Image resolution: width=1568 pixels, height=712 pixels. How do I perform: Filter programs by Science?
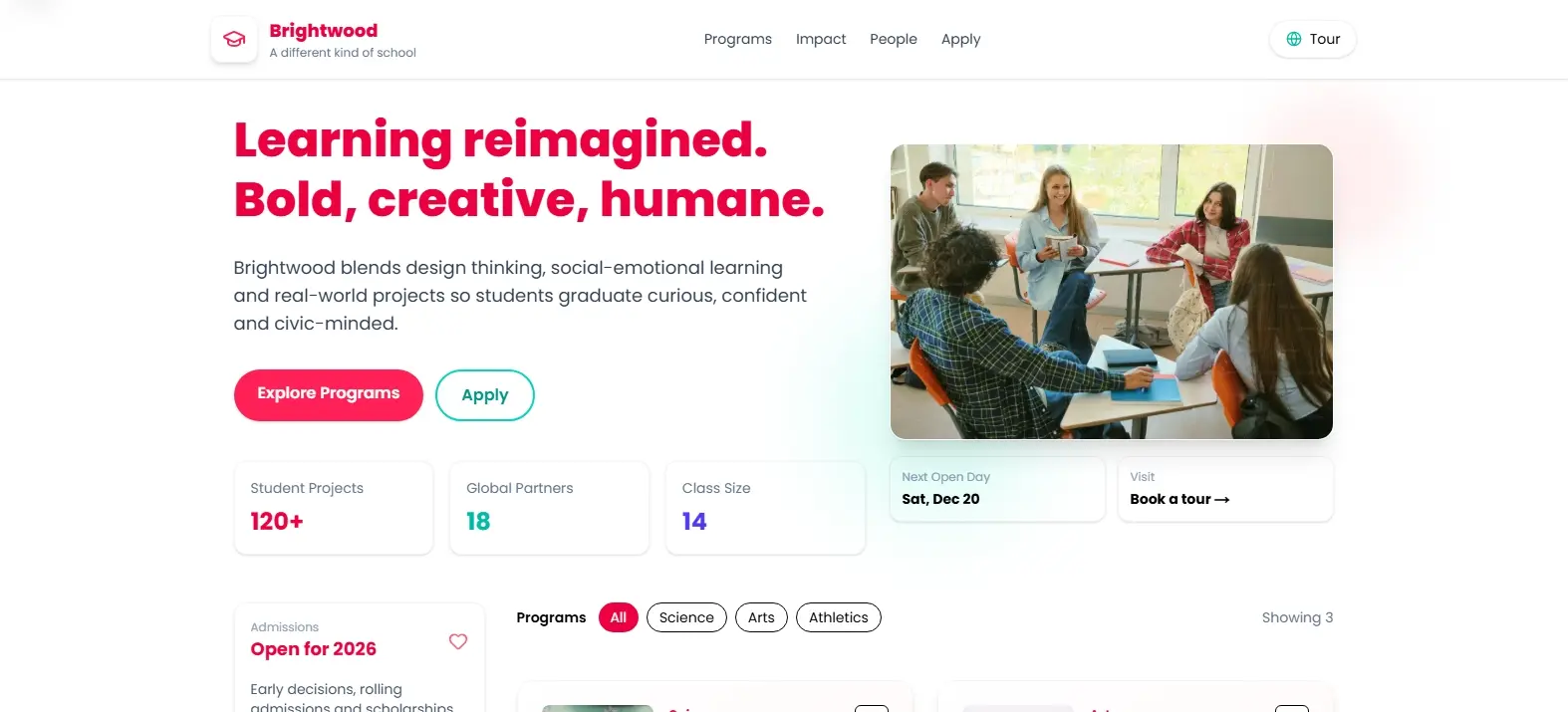(x=686, y=617)
